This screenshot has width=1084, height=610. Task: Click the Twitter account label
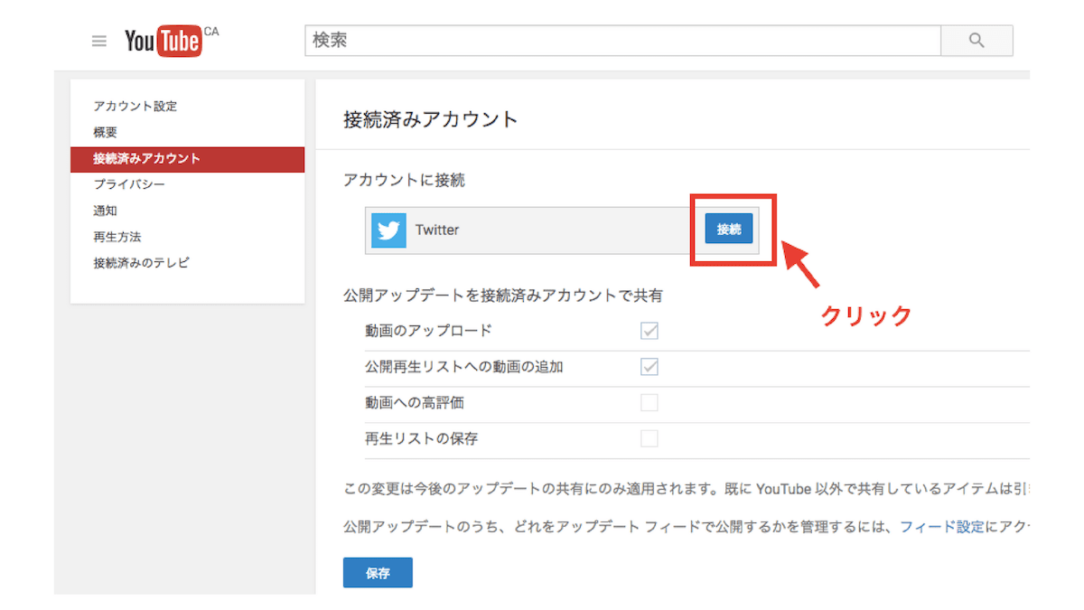(x=437, y=230)
